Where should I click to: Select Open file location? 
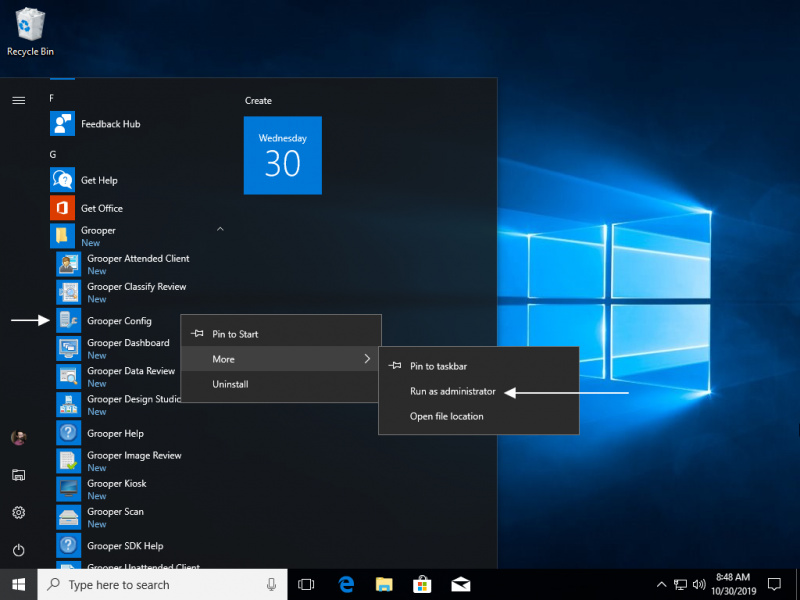click(446, 417)
